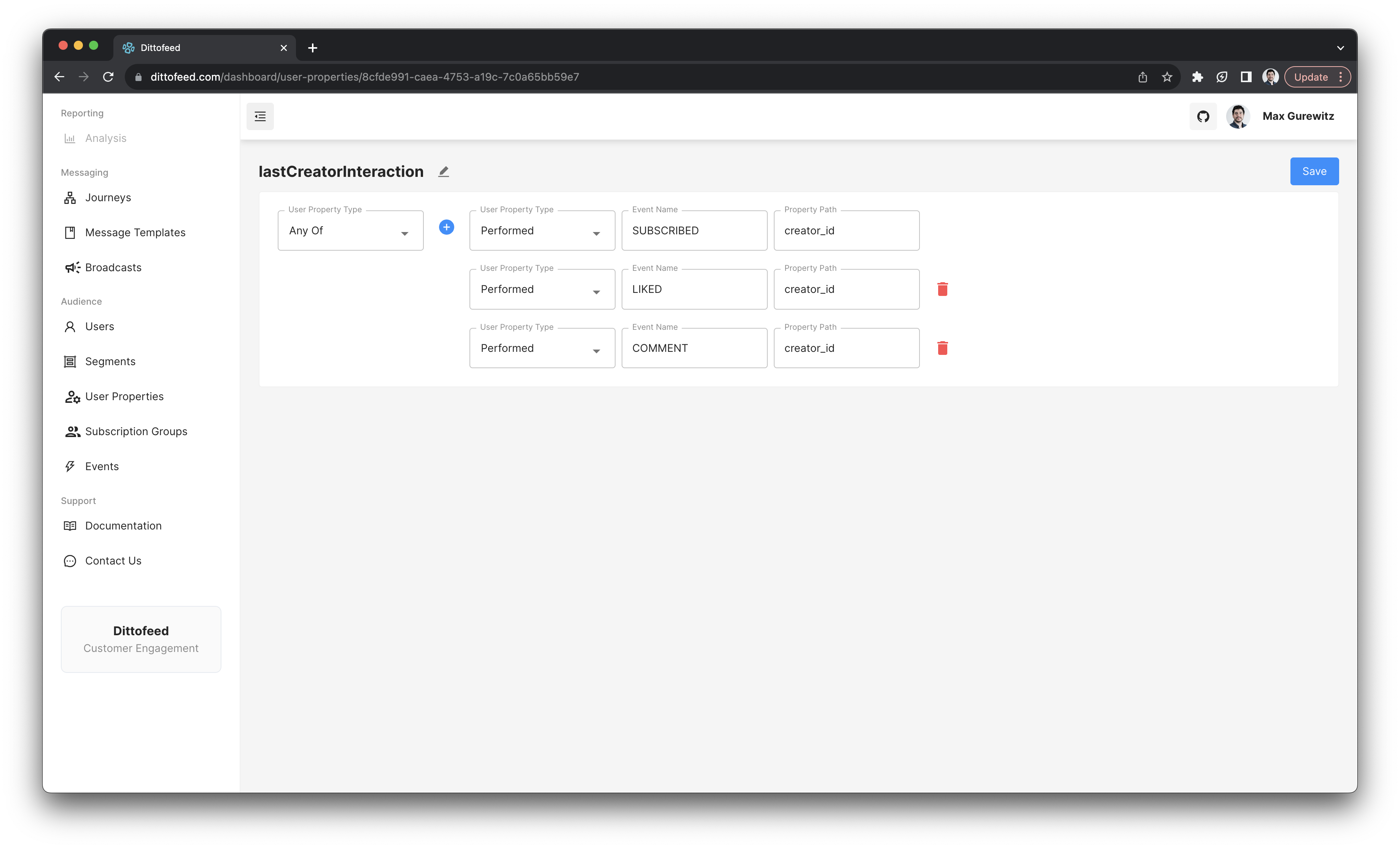Click creator_id path in LIKED row

(846, 289)
